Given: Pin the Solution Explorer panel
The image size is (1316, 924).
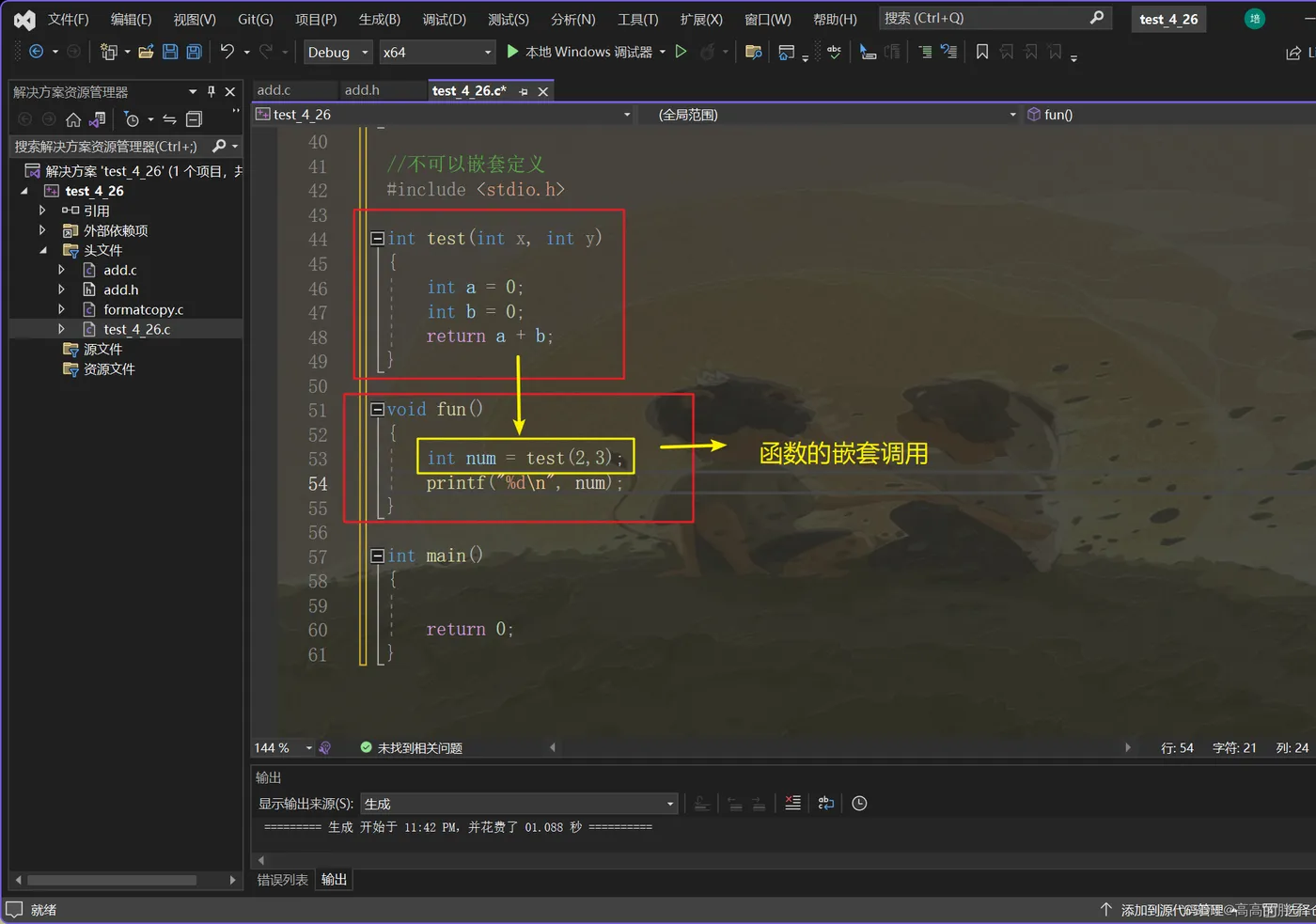Looking at the screenshot, I should click(x=211, y=91).
